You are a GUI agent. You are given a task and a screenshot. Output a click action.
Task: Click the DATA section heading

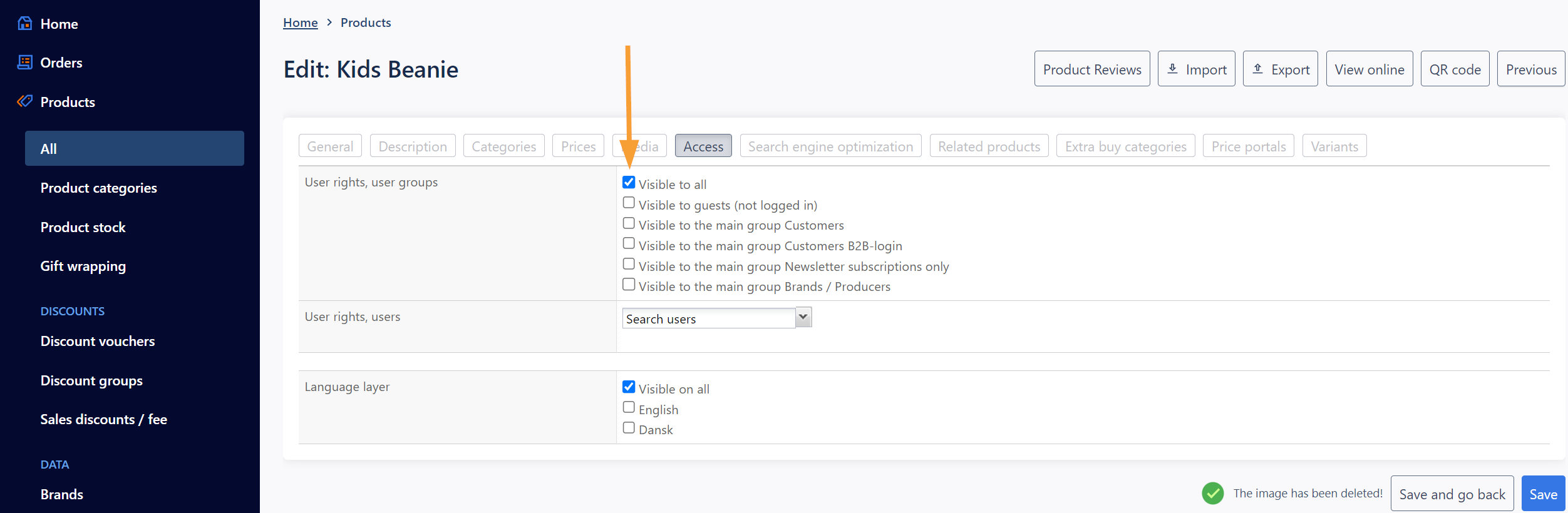(54, 464)
